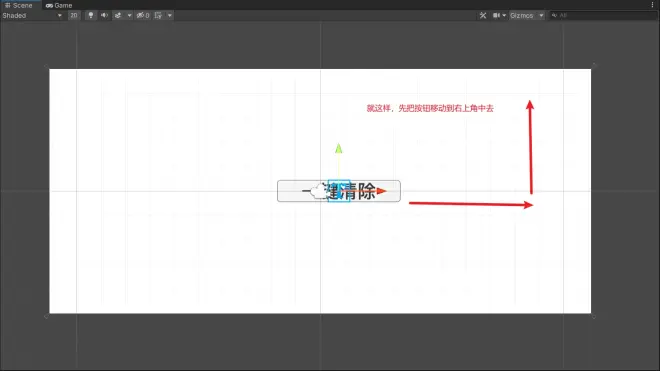This screenshot has height=371, width=660.
Task: Toggle scene lighting lightbulb icon
Action: click(x=90, y=16)
